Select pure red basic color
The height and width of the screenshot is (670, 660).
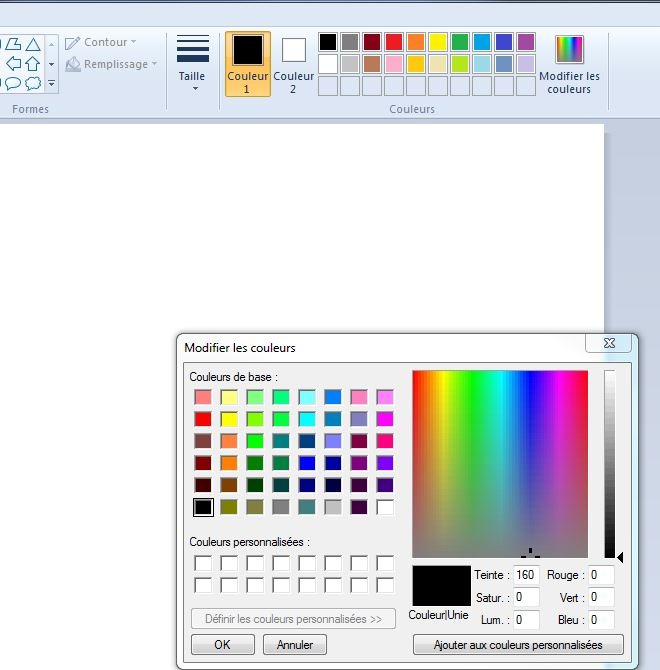click(x=203, y=419)
